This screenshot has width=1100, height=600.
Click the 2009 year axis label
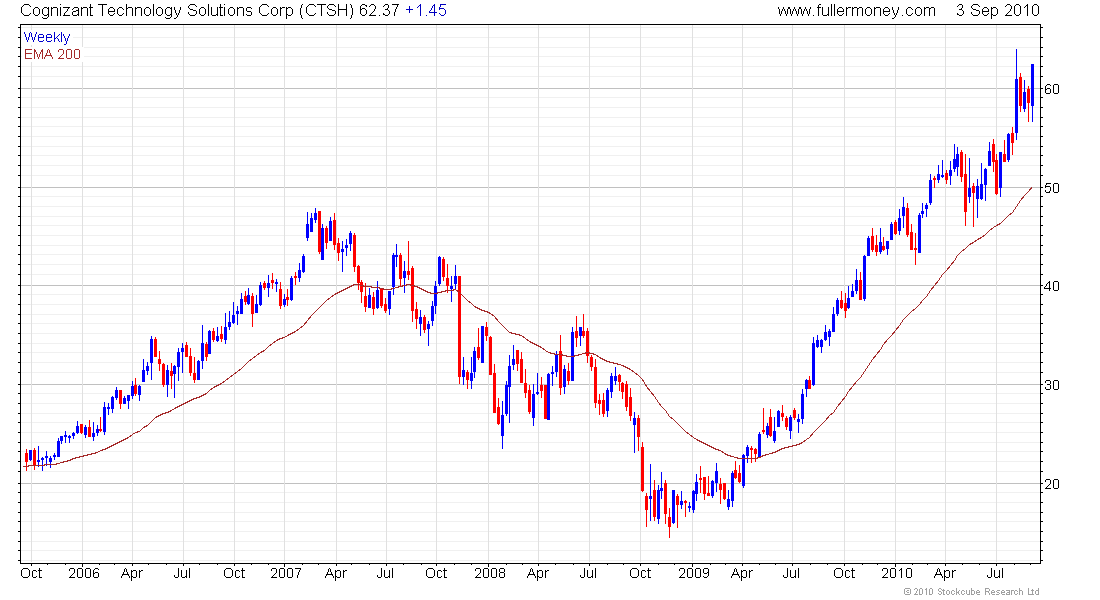tap(694, 573)
